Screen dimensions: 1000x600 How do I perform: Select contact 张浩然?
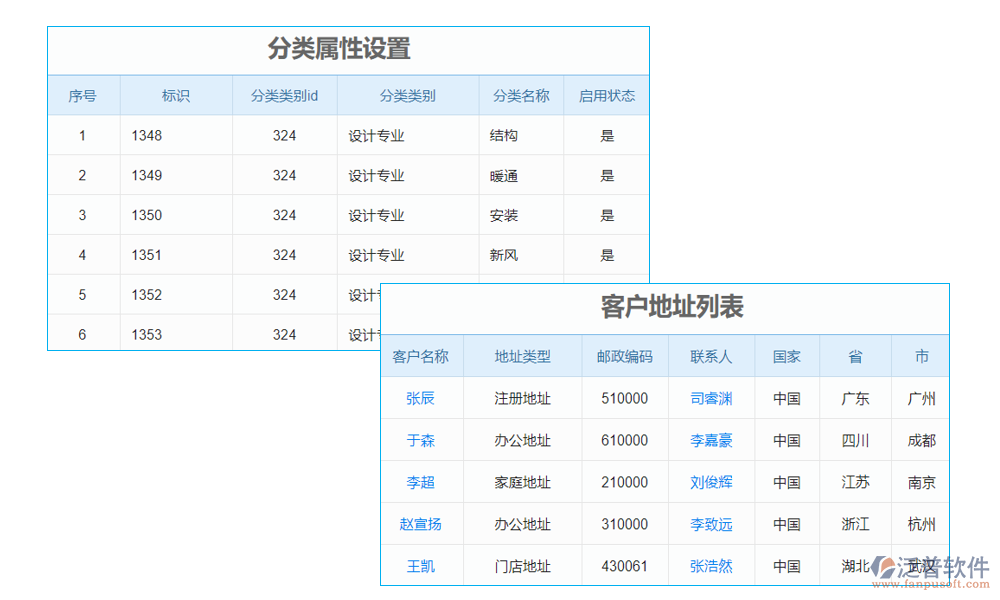pos(711,566)
